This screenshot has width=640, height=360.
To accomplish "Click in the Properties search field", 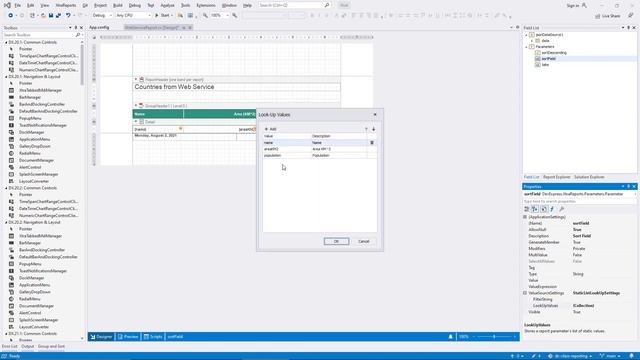I will [579, 201].
